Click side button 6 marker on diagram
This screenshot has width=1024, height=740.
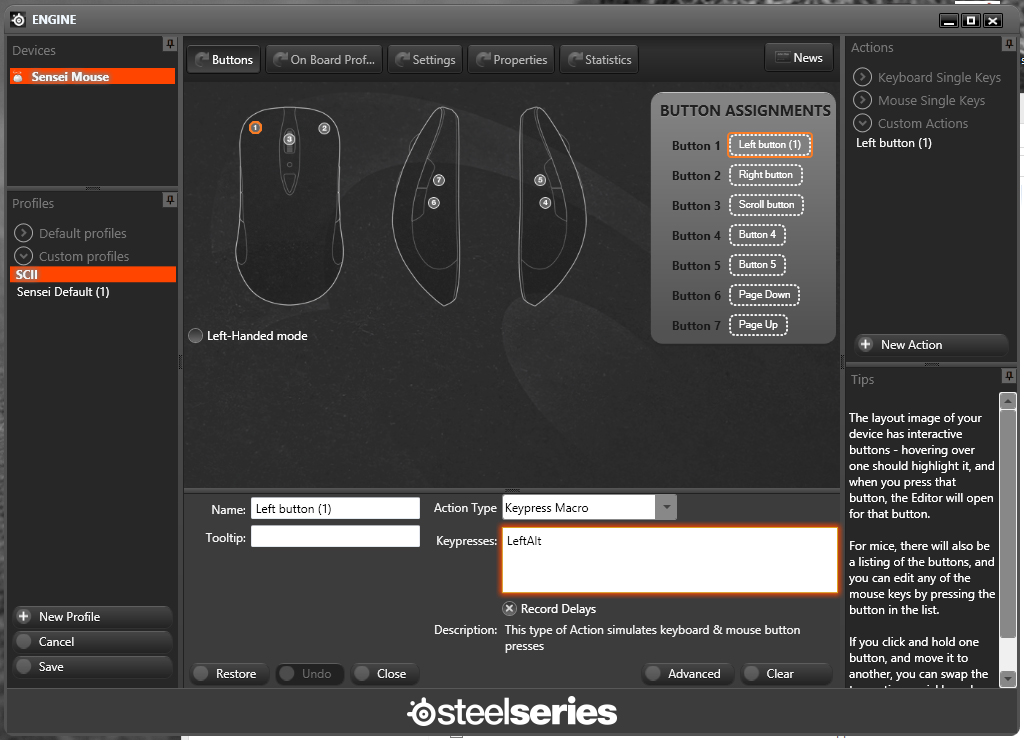click(x=434, y=203)
